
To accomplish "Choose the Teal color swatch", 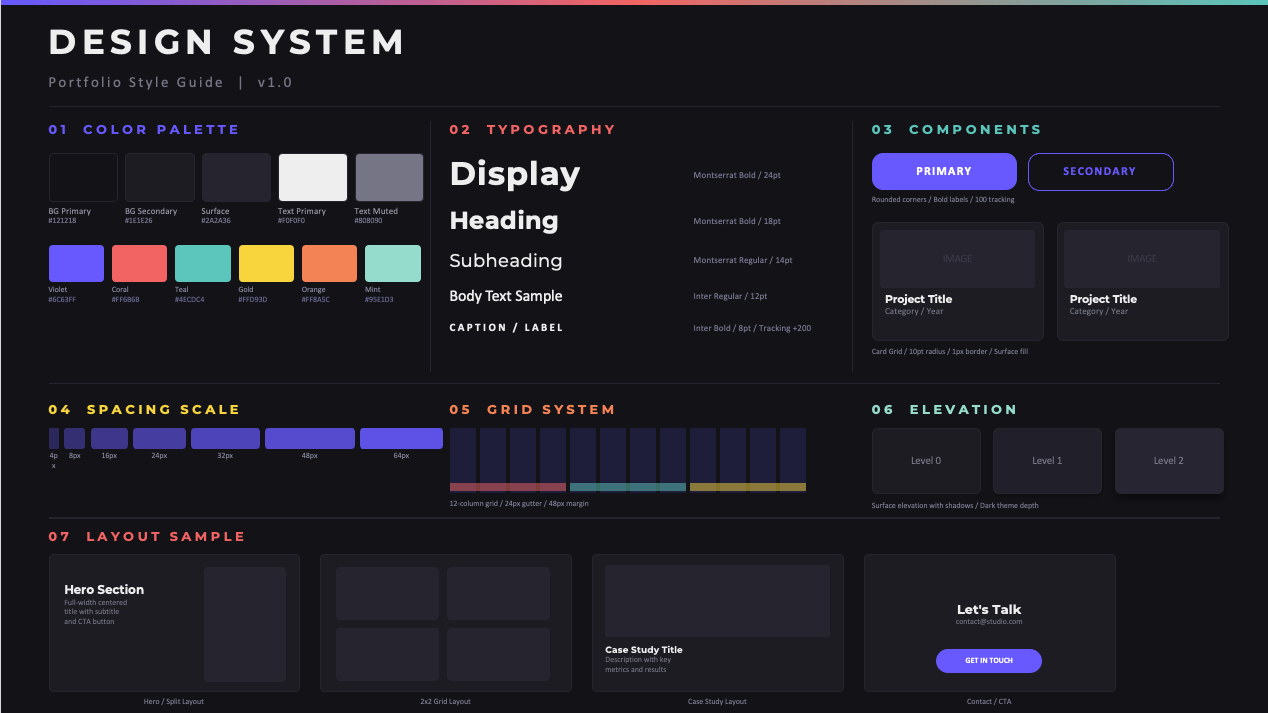I will [203, 263].
